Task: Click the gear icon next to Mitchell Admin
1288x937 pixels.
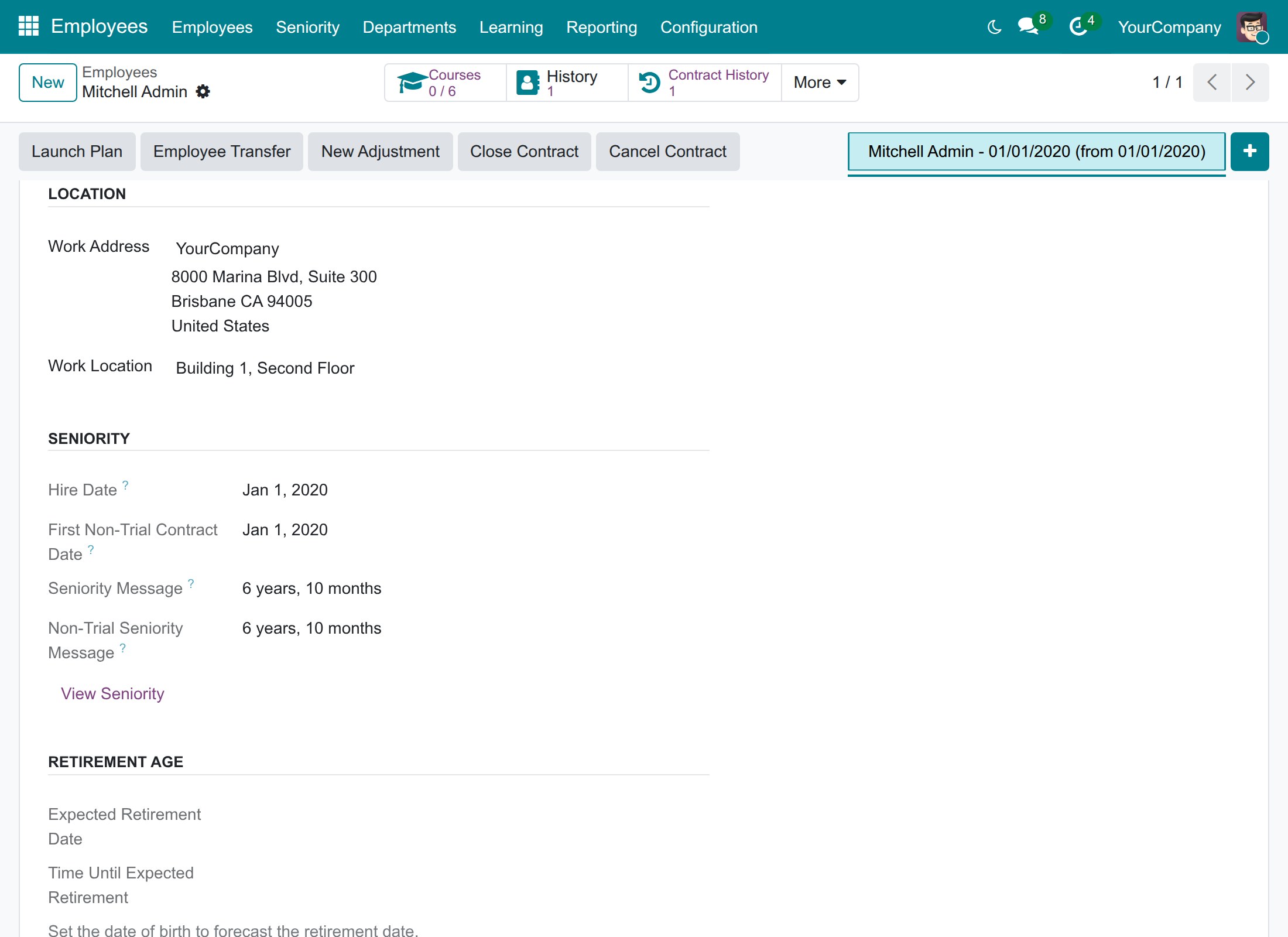Action: (x=203, y=91)
